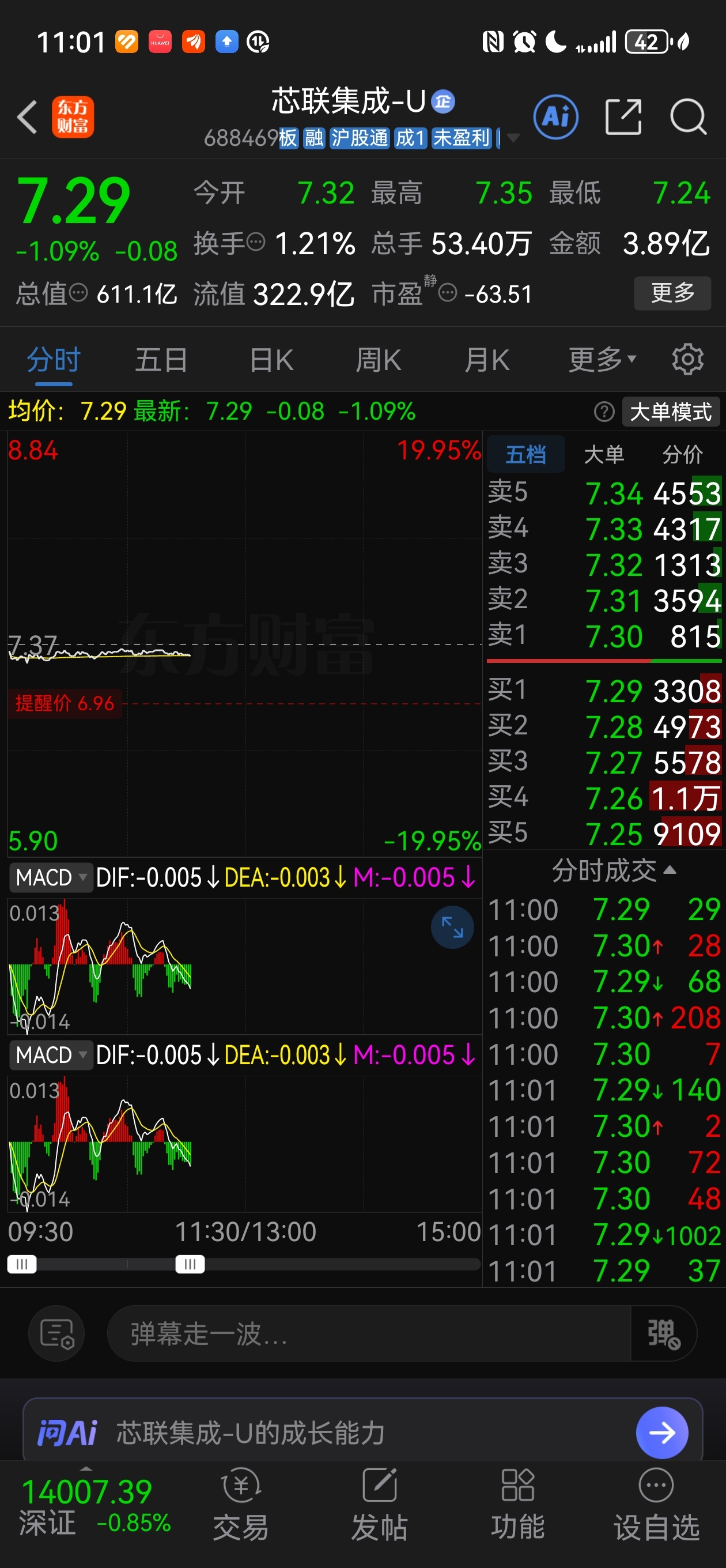Open 更多 stock details button
726x1568 pixels.
672,293
